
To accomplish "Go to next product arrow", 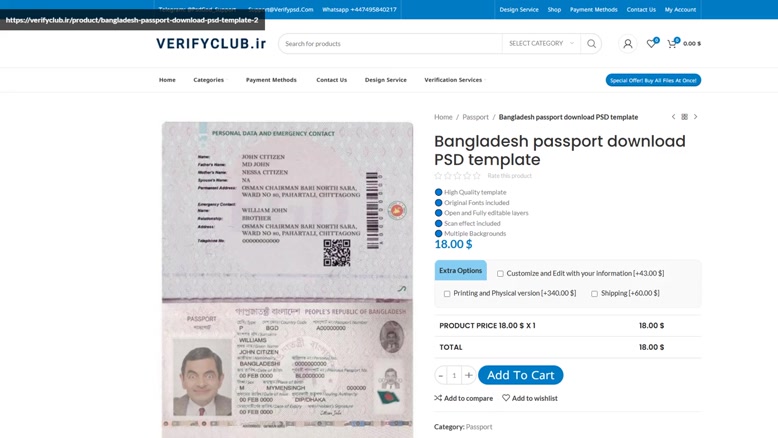I will coord(696,117).
